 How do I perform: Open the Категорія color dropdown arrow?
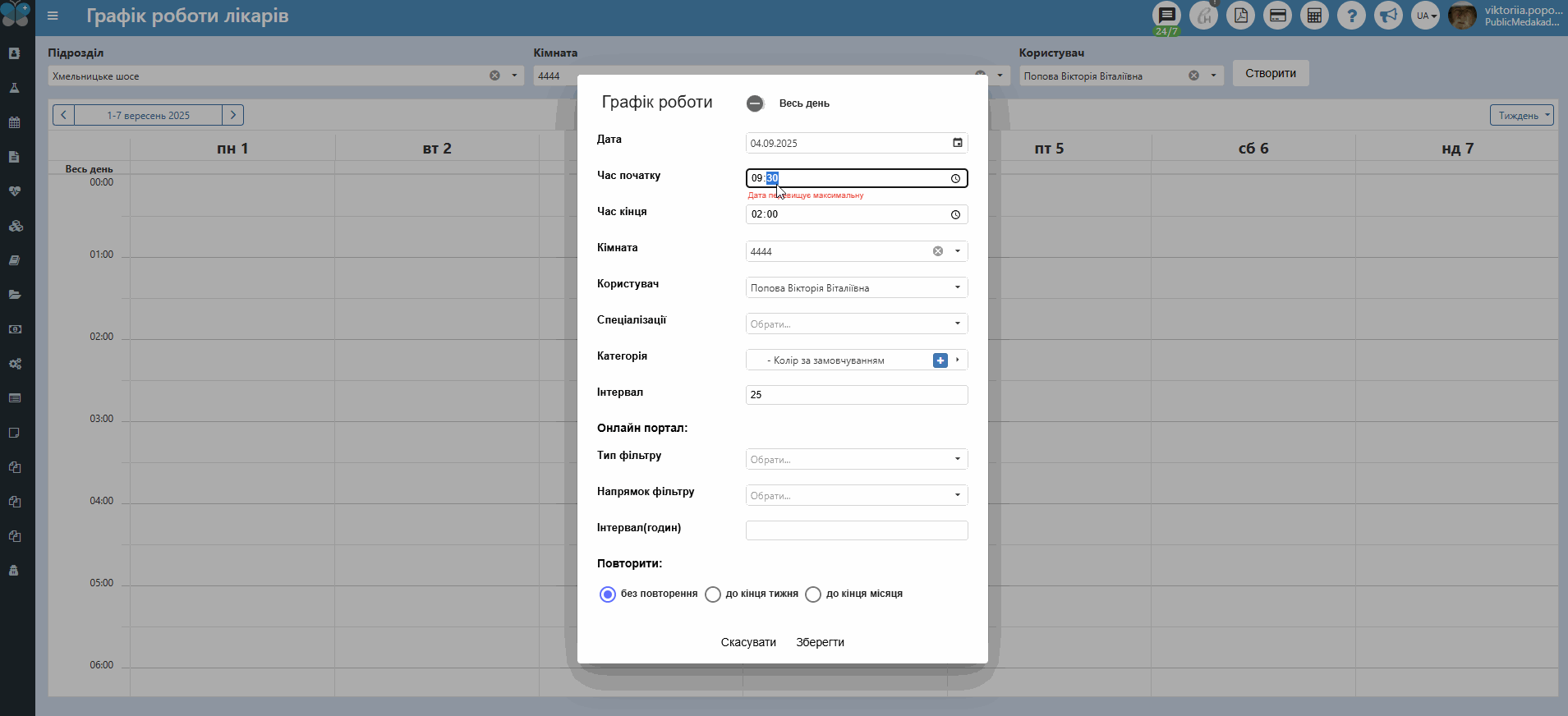958,360
